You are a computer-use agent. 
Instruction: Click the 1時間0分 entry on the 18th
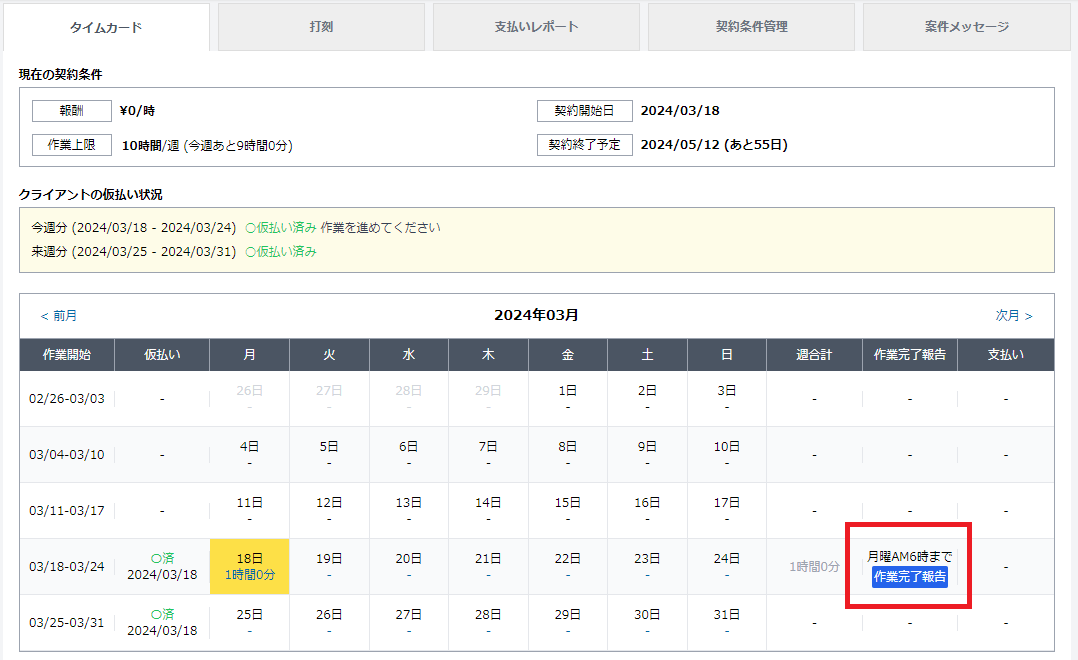pyautogui.click(x=250, y=575)
